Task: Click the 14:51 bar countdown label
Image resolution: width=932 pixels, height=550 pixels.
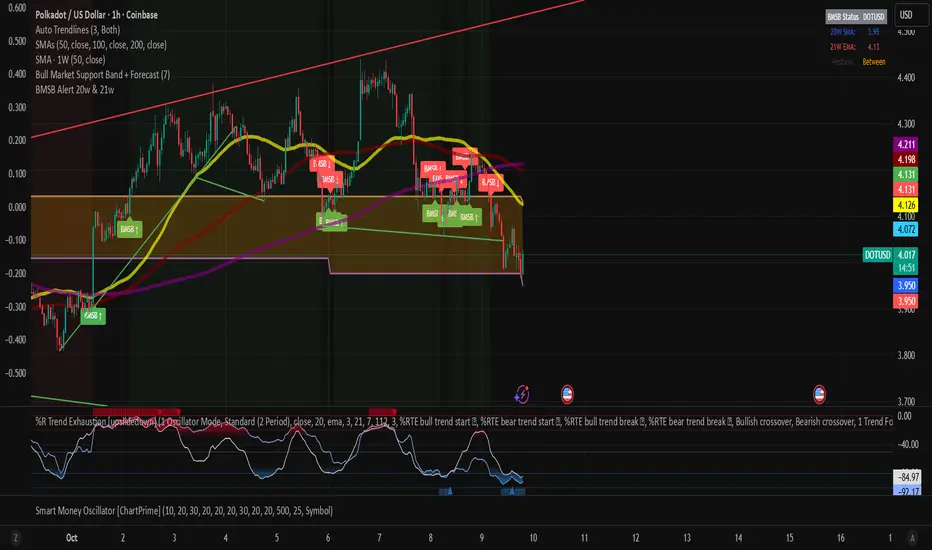Action: point(906,268)
